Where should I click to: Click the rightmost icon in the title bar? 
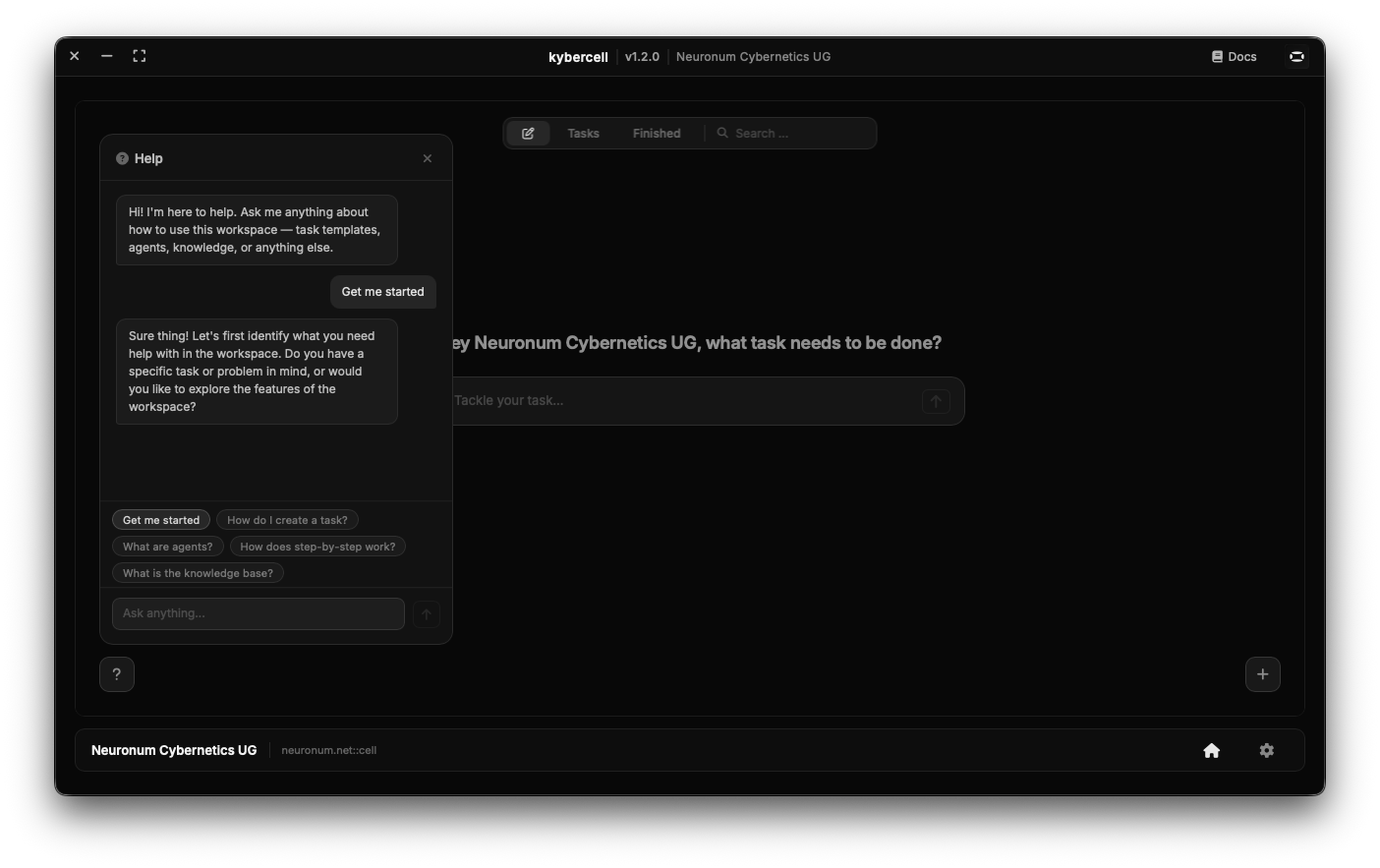point(1296,57)
